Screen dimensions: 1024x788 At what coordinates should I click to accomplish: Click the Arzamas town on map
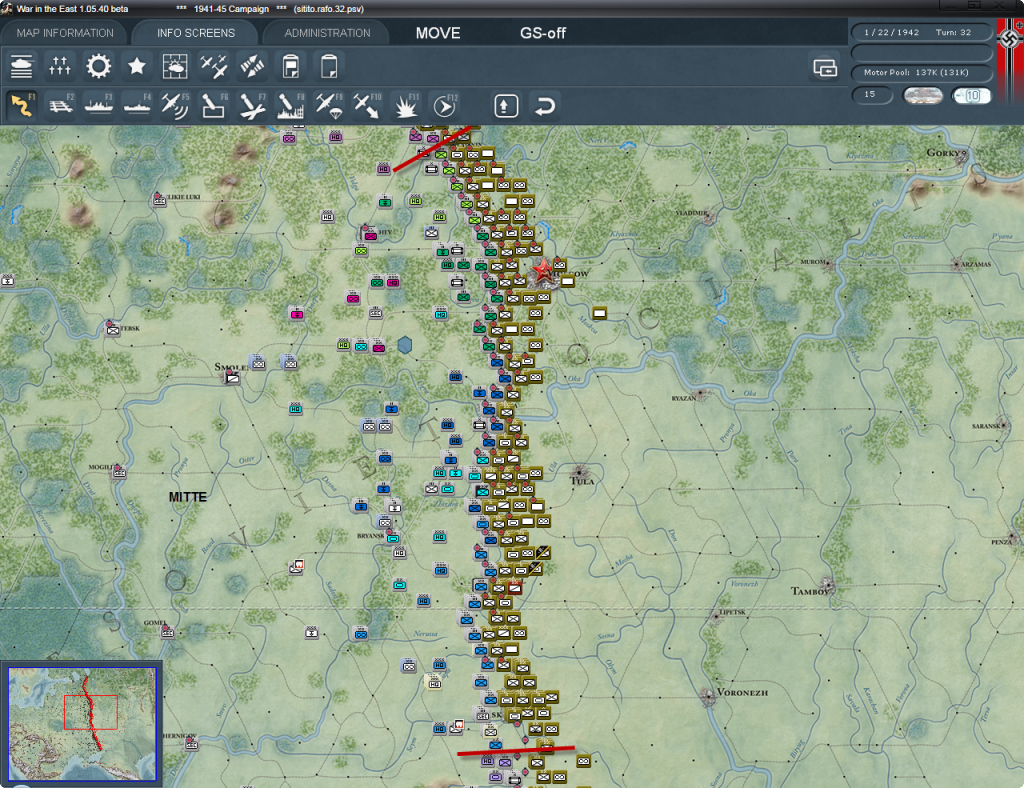(x=957, y=264)
